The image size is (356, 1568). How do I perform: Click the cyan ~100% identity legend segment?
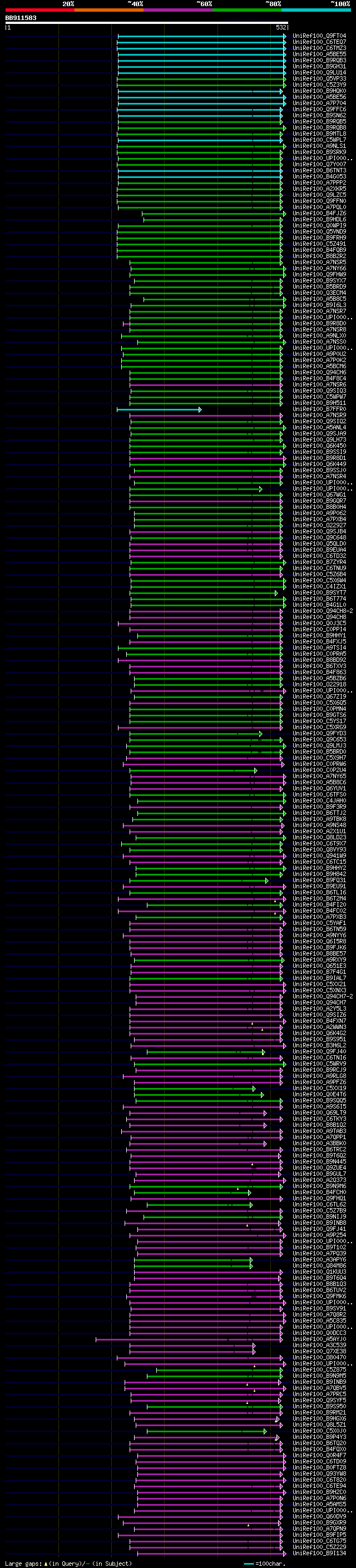(316, 10)
